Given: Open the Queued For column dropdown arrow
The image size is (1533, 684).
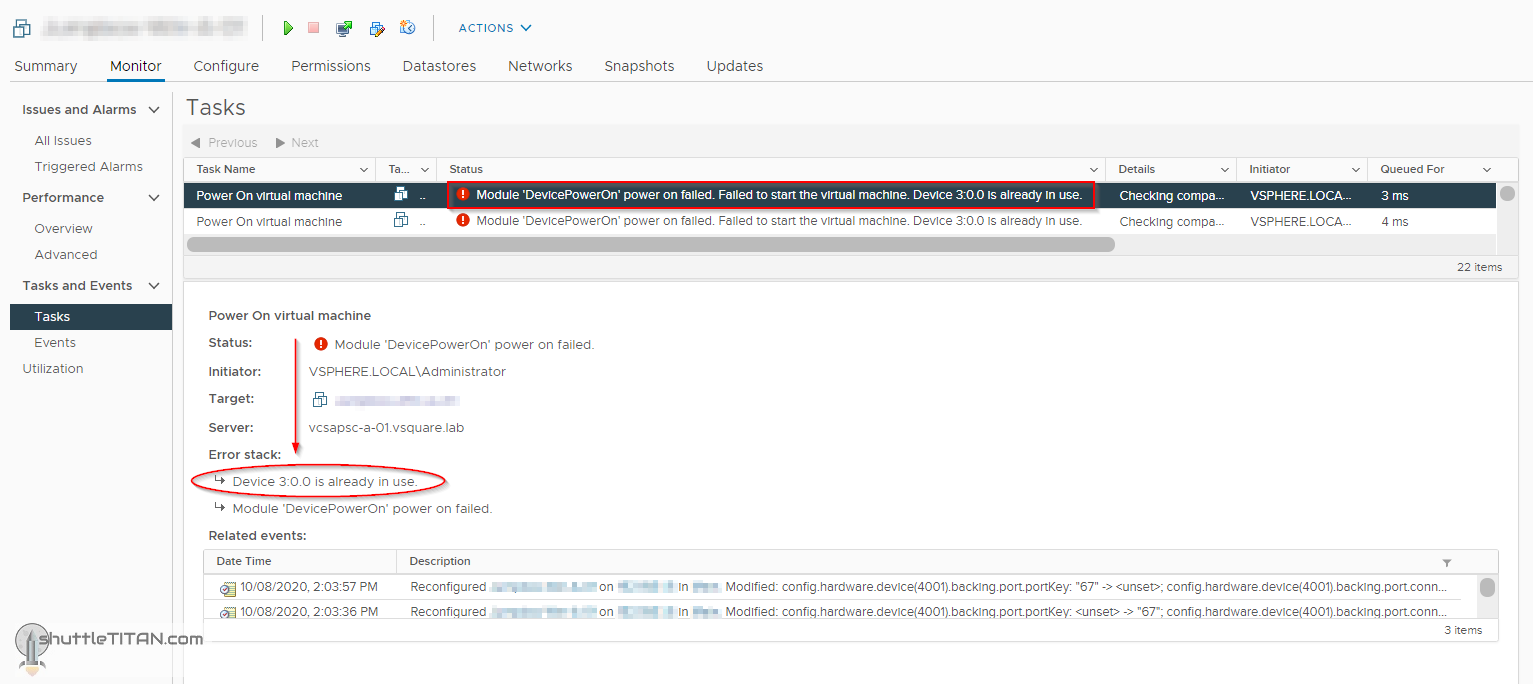Looking at the screenshot, I should click(1486, 170).
